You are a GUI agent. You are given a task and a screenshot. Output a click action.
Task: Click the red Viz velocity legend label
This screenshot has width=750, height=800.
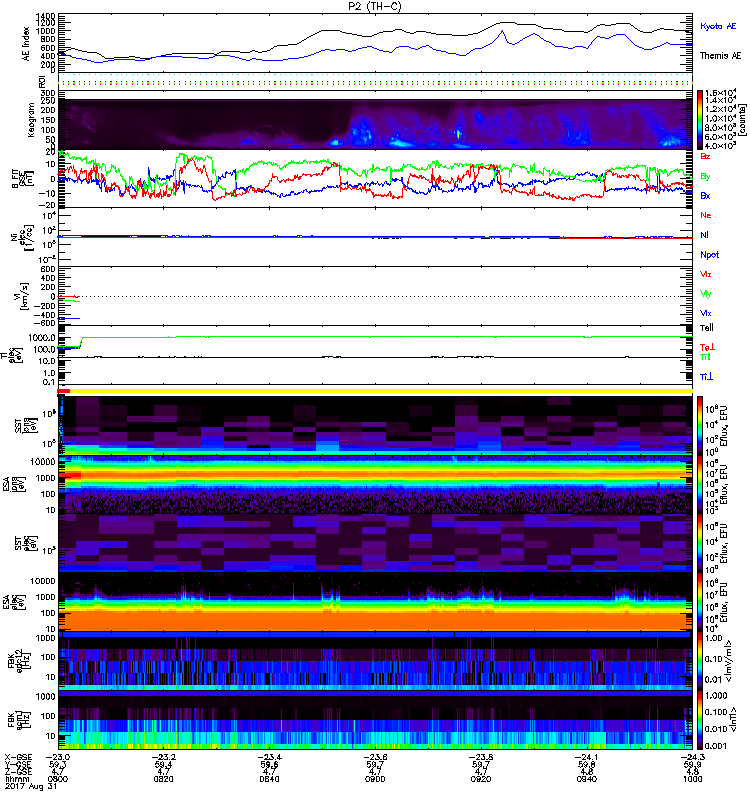[x=706, y=274]
